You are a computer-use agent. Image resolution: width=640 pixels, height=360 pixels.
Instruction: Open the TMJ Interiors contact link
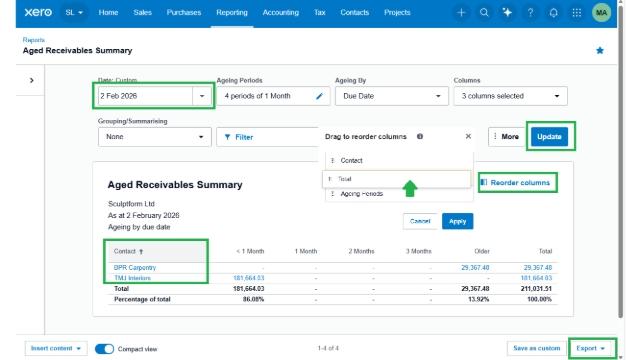coord(132,278)
